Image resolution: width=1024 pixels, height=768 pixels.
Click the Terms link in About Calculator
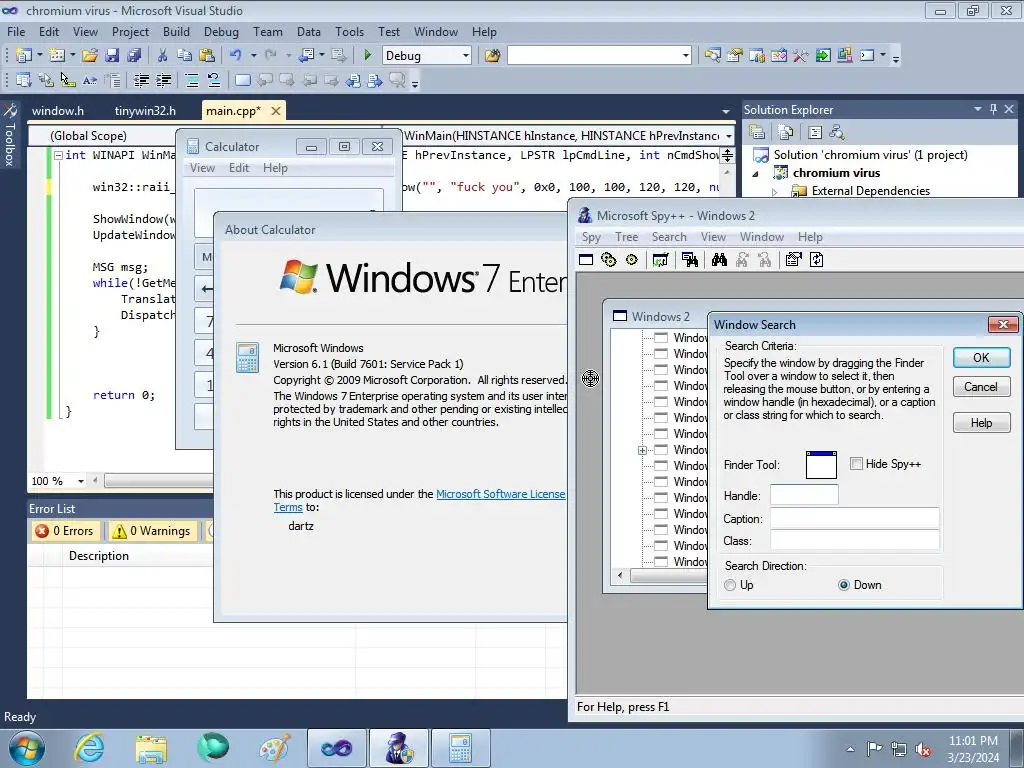coord(287,507)
